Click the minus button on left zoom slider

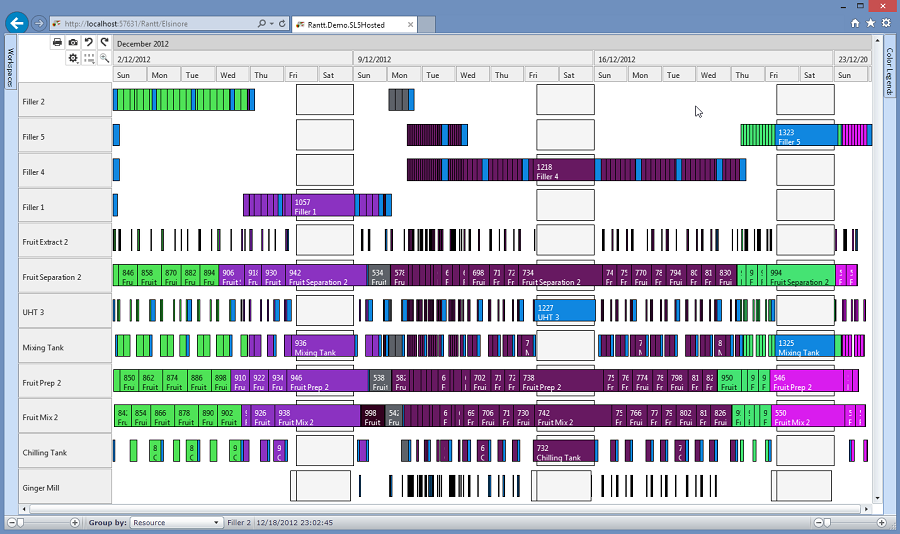[12, 522]
